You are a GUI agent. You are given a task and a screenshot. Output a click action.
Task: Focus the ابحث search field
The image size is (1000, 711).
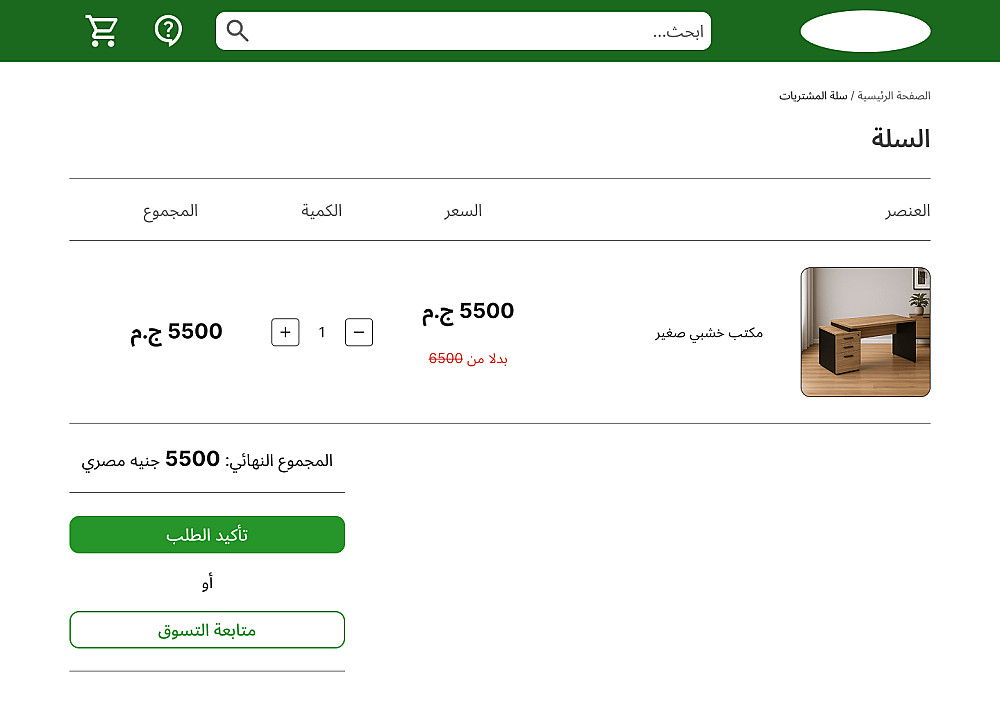click(470, 31)
